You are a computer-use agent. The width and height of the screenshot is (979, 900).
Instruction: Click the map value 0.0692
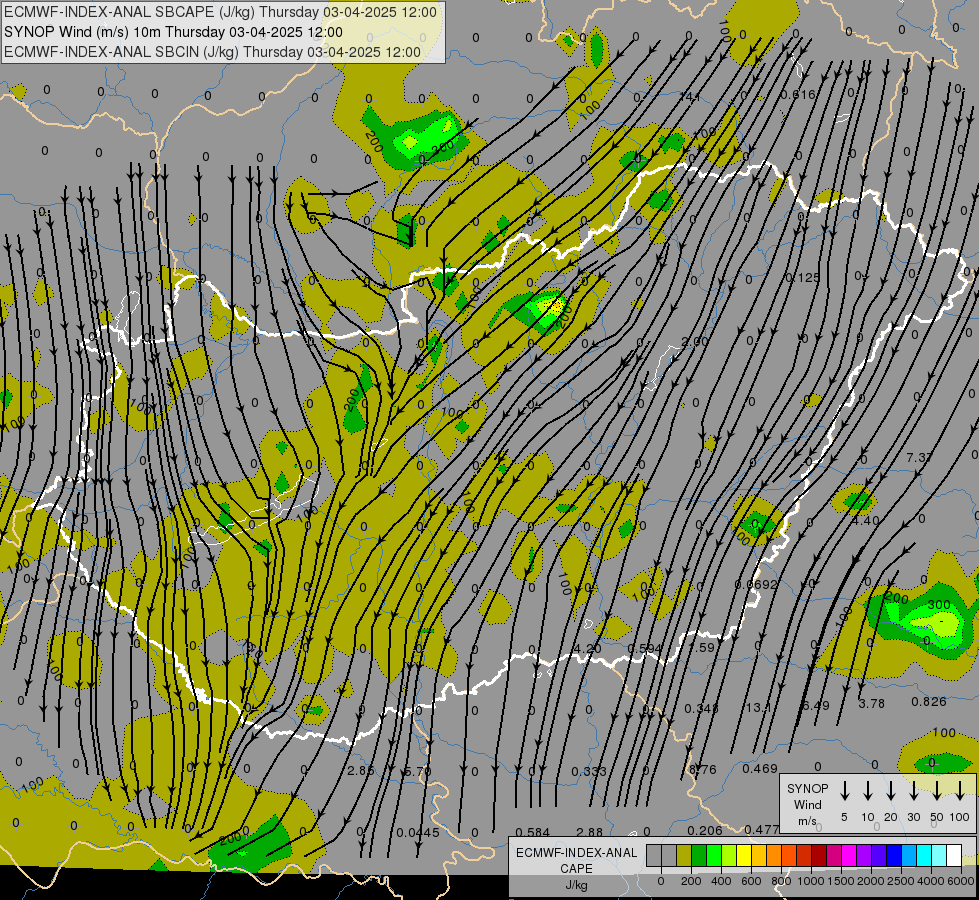click(756, 585)
